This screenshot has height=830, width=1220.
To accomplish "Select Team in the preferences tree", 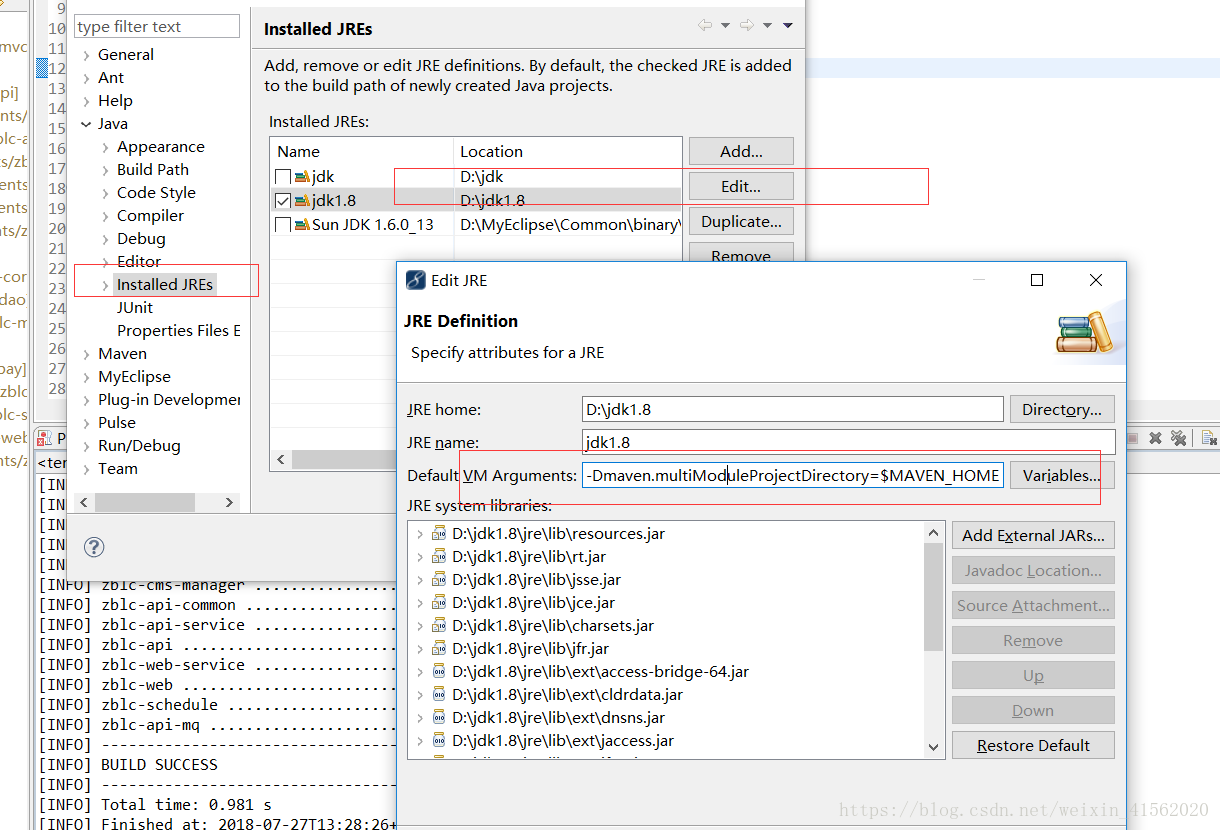I will point(118,469).
